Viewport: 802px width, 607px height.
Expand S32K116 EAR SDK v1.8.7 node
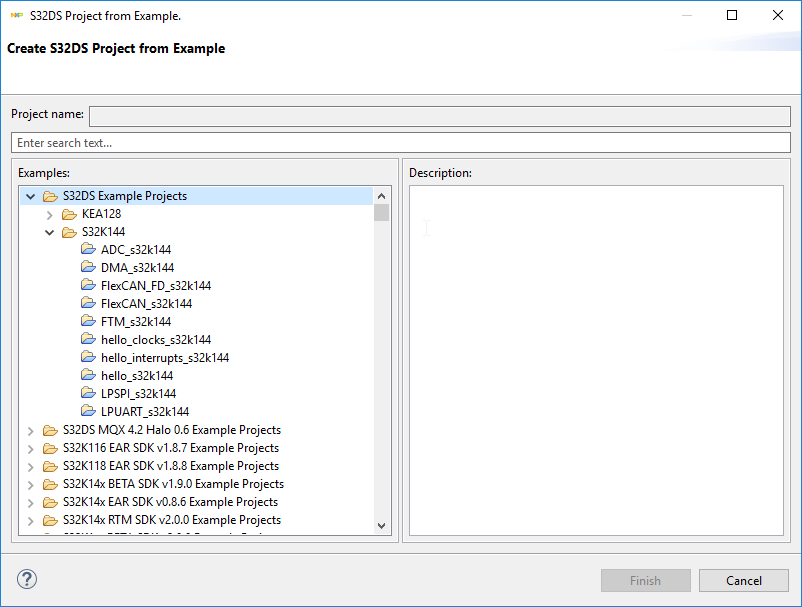tap(31, 449)
